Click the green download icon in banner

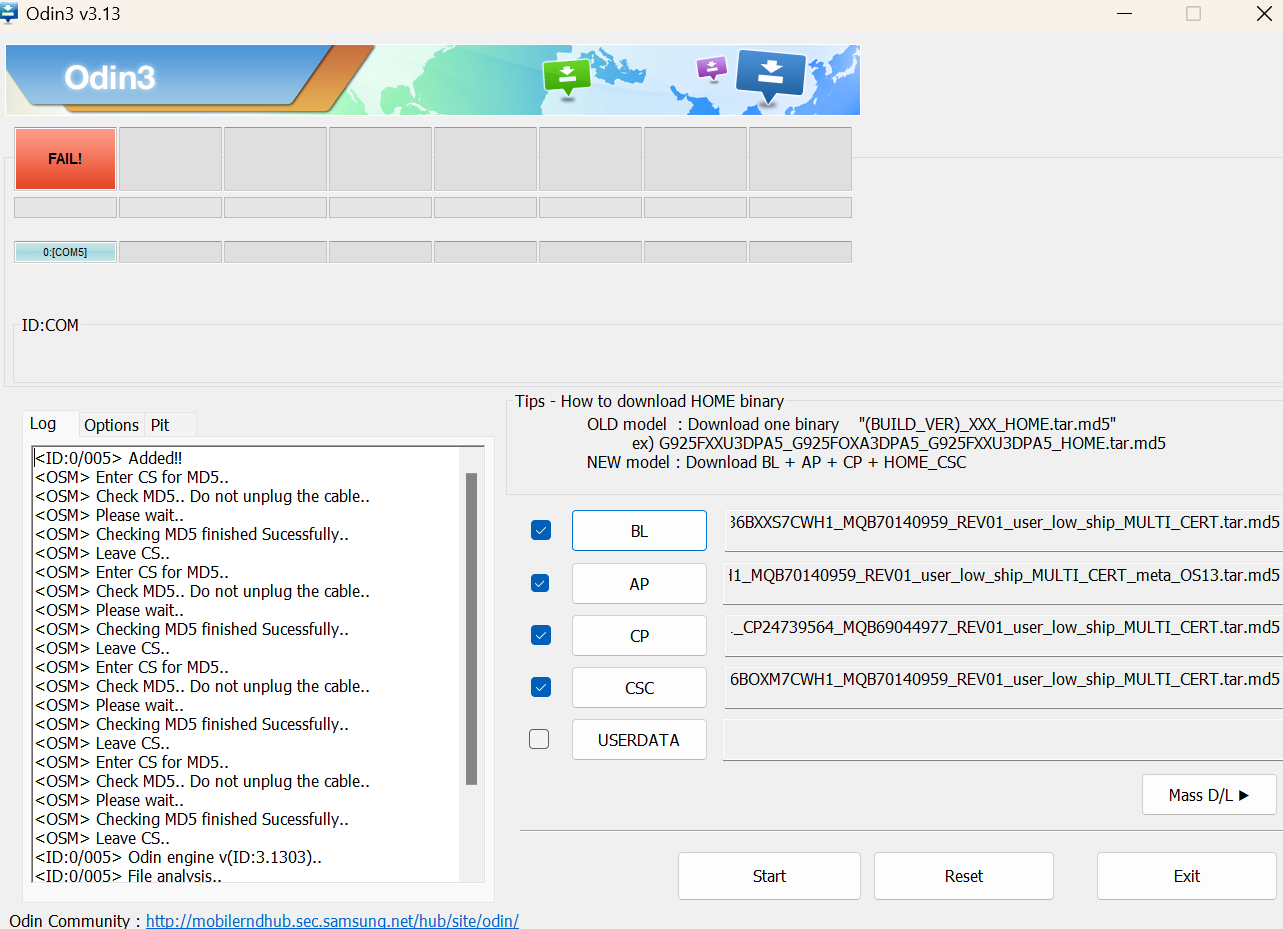(567, 77)
